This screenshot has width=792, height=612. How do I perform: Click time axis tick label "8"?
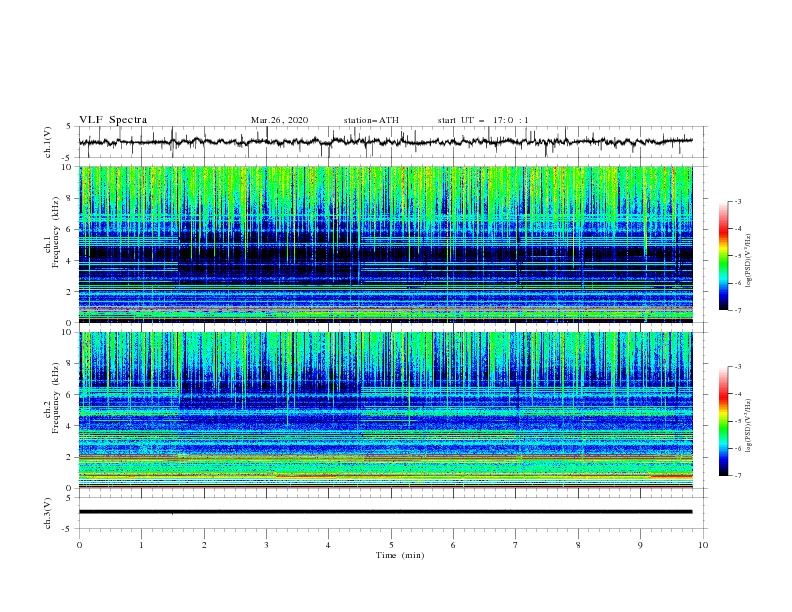coord(578,545)
